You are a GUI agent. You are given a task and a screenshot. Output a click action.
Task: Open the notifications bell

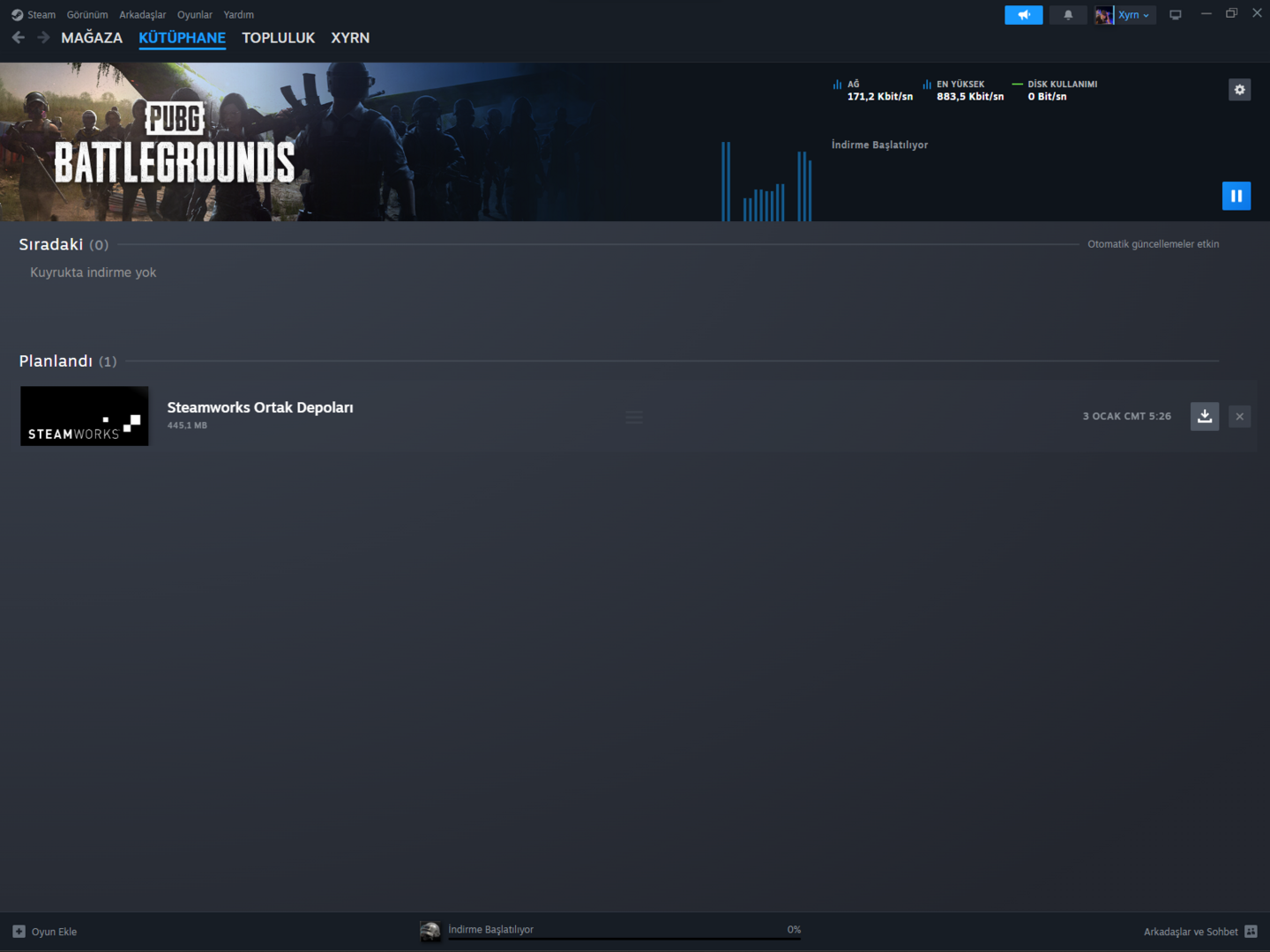click(x=1068, y=15)
